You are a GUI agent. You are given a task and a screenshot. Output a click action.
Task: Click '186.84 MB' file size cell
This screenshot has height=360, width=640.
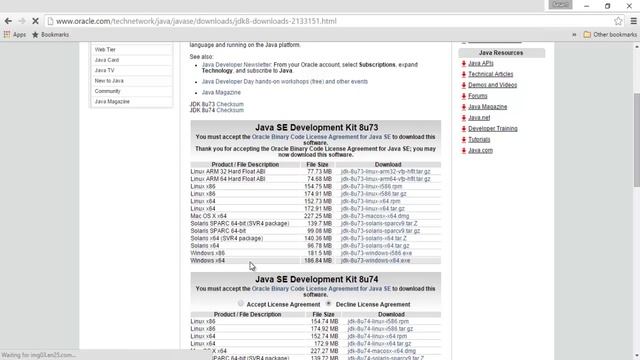(x=318, y=260)
